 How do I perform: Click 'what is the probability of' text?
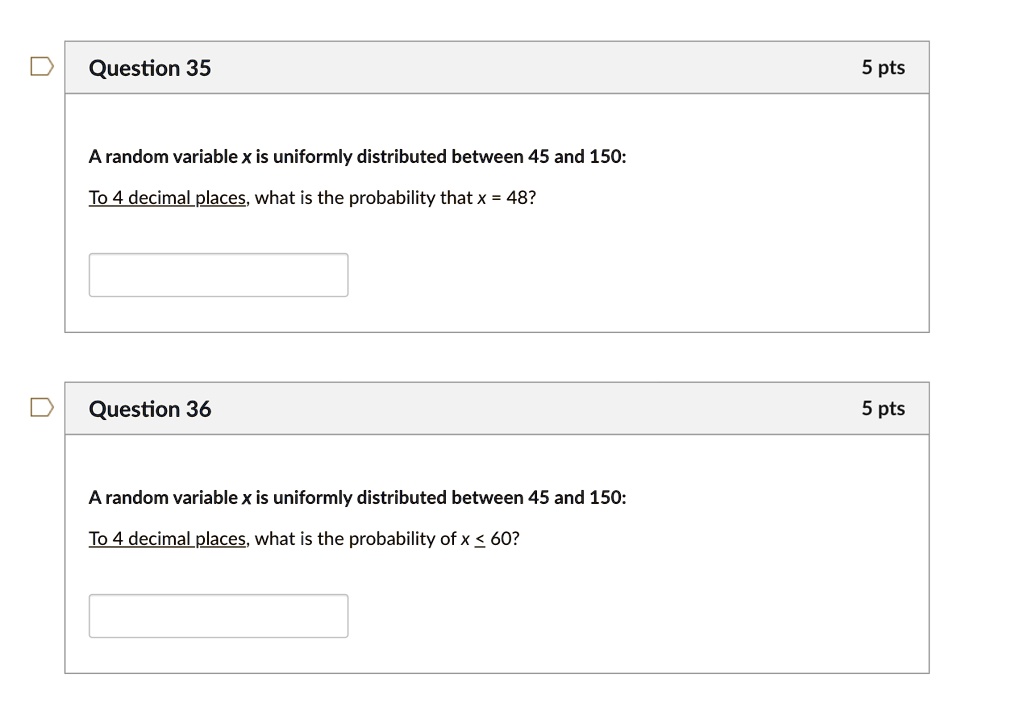(355, 538)
